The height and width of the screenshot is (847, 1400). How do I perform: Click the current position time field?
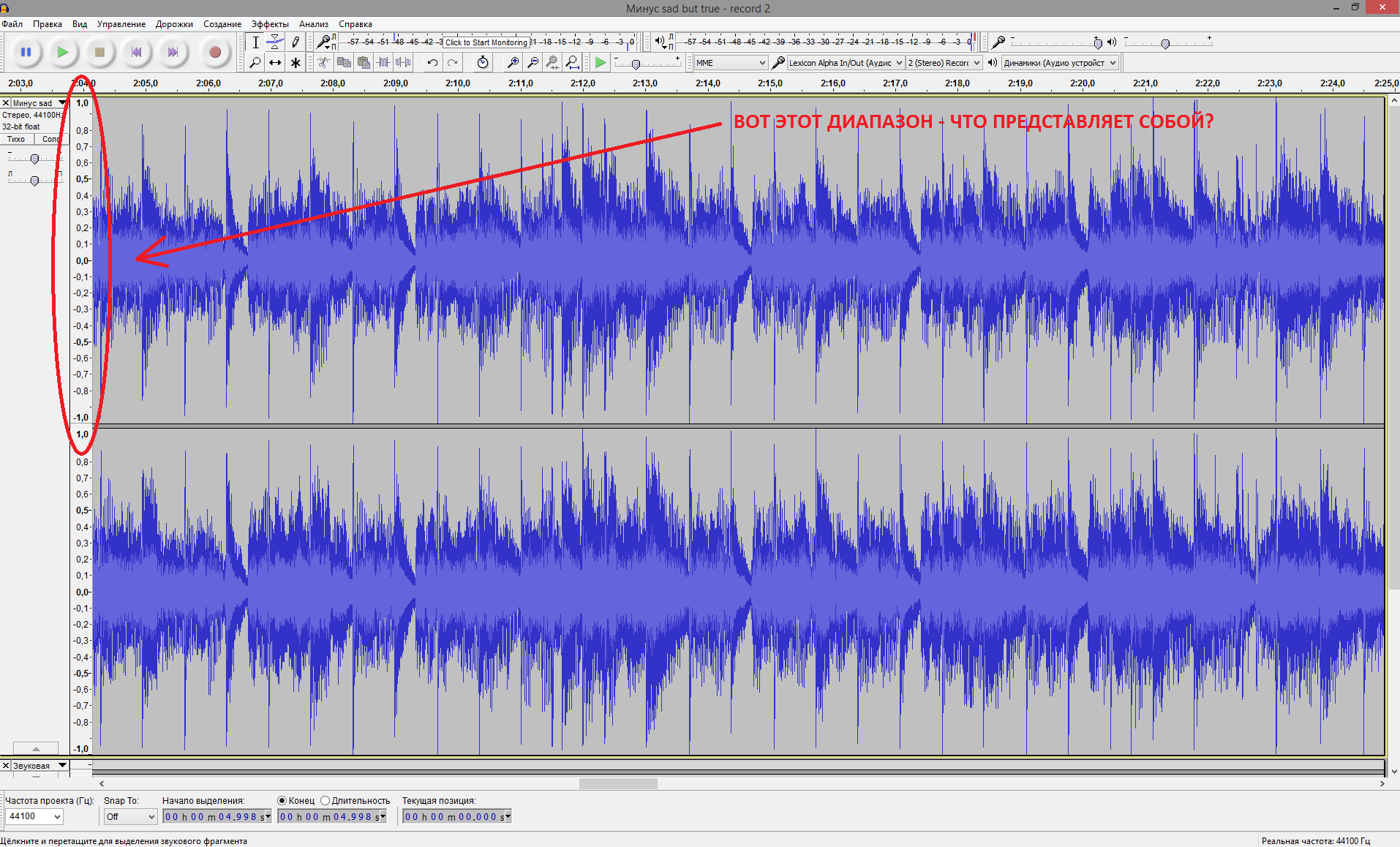tap(456, 816)
